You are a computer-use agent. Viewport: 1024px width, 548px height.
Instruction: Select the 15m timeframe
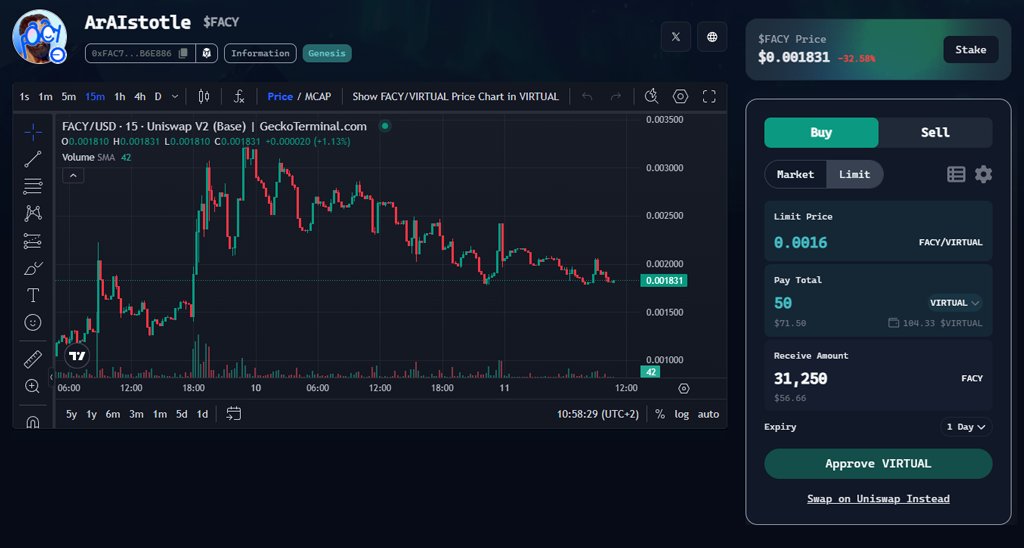click(x=95, y=97)
